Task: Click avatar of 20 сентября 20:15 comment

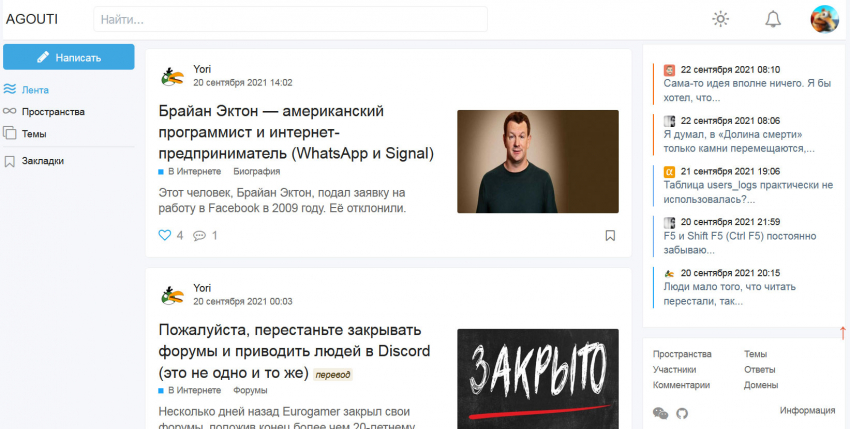Action: coord(669,273)
